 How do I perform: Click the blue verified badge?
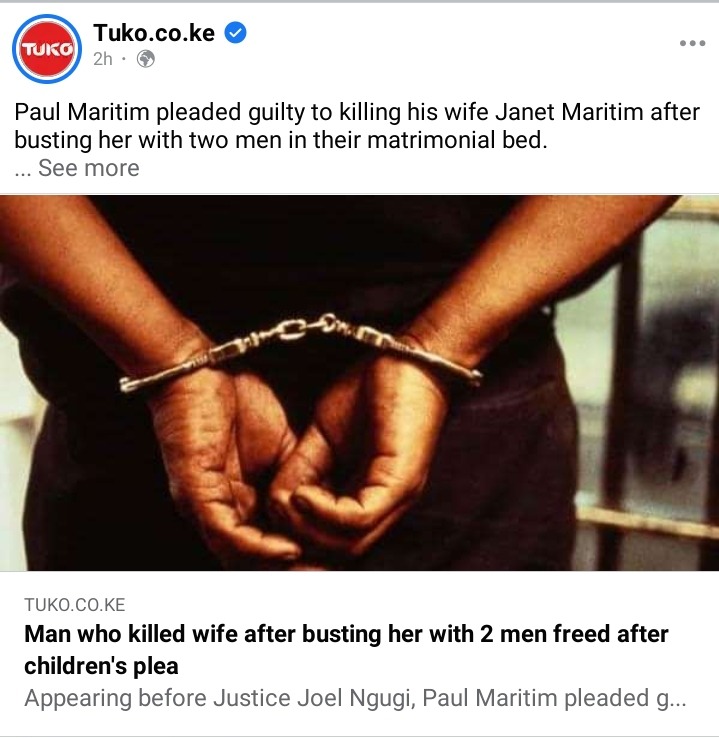click(x=235, y=33)
